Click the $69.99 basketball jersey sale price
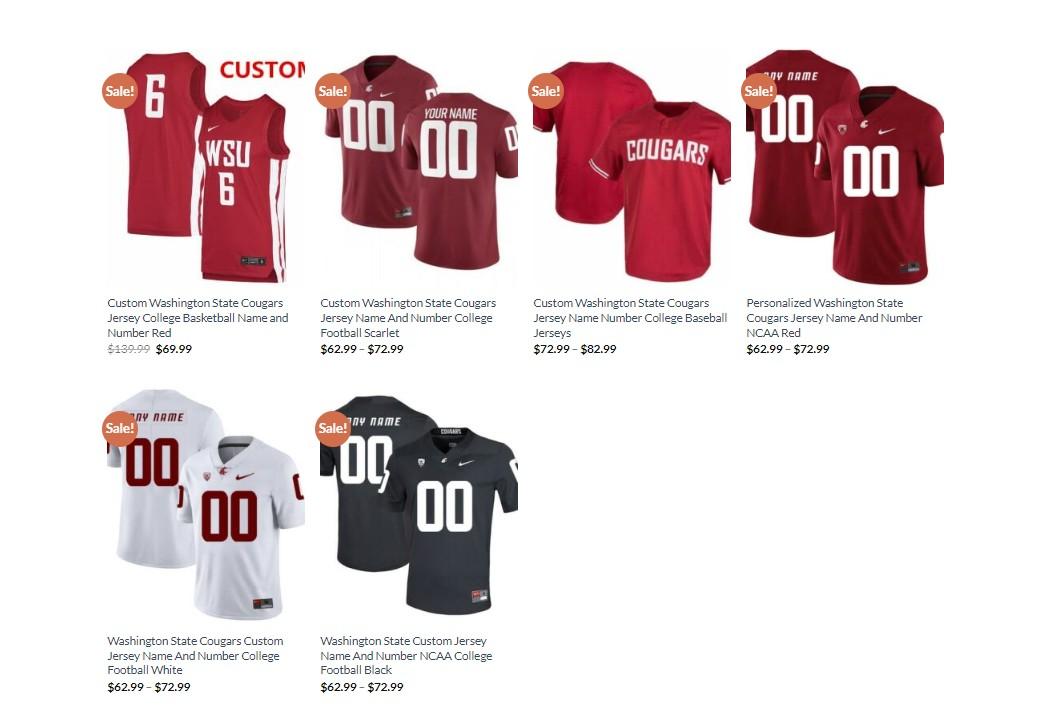 tap(173, 349)
